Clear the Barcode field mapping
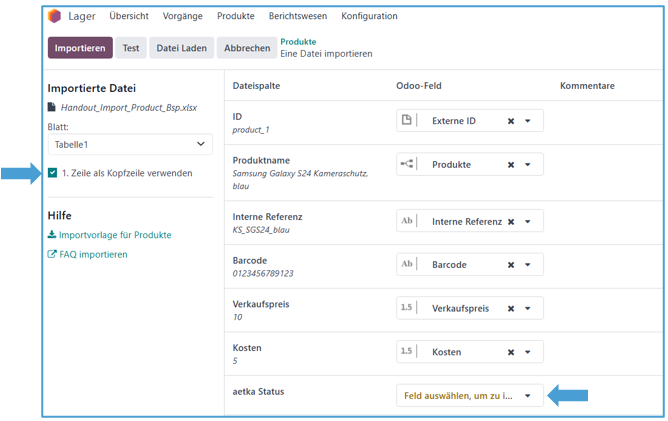The image size is (668, 421). coord(510,265)
